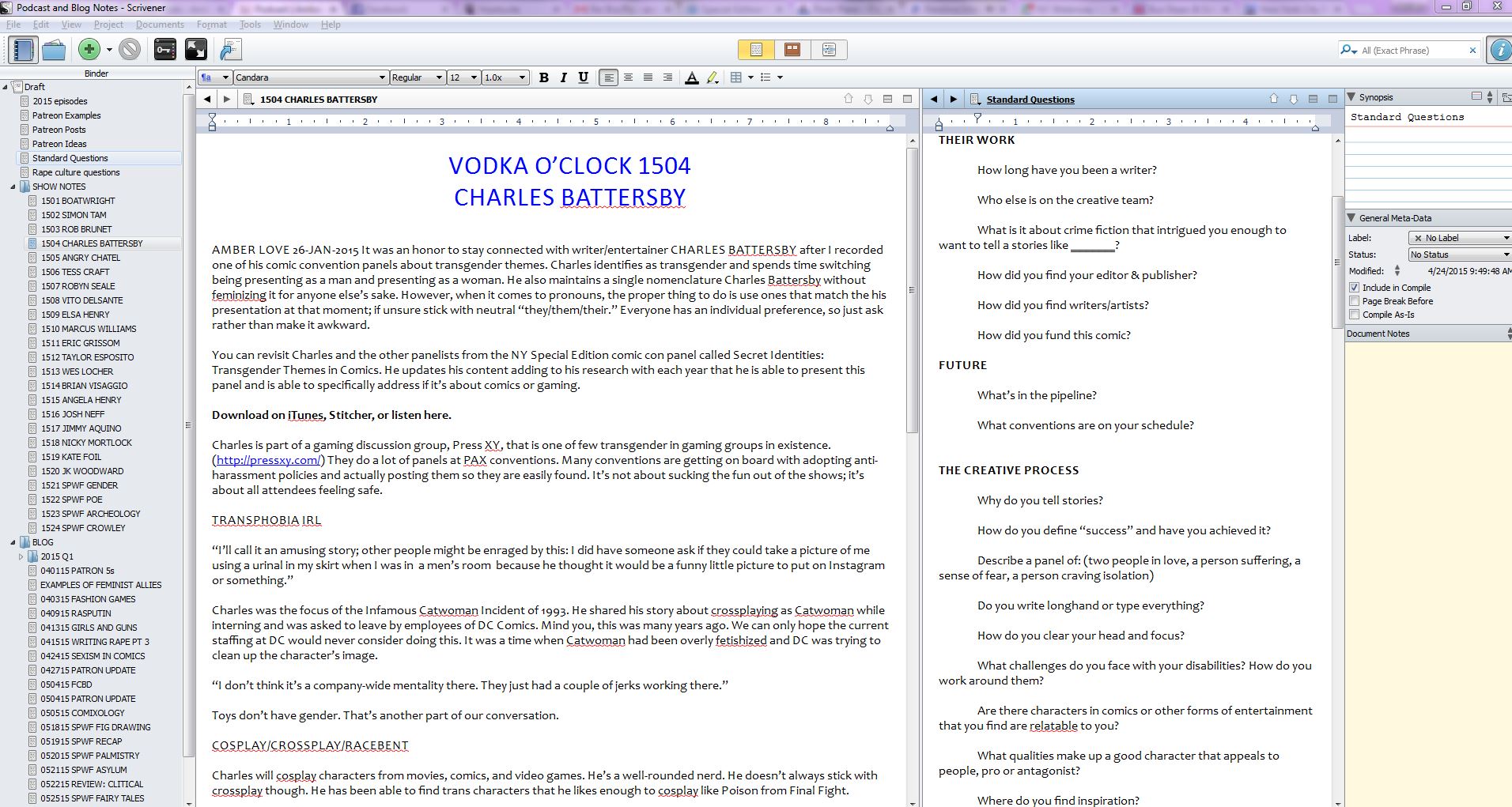Screen dimensions: 1512x807
Task: Open Label dropdown showing No Label
Action: click(1460, 238)
